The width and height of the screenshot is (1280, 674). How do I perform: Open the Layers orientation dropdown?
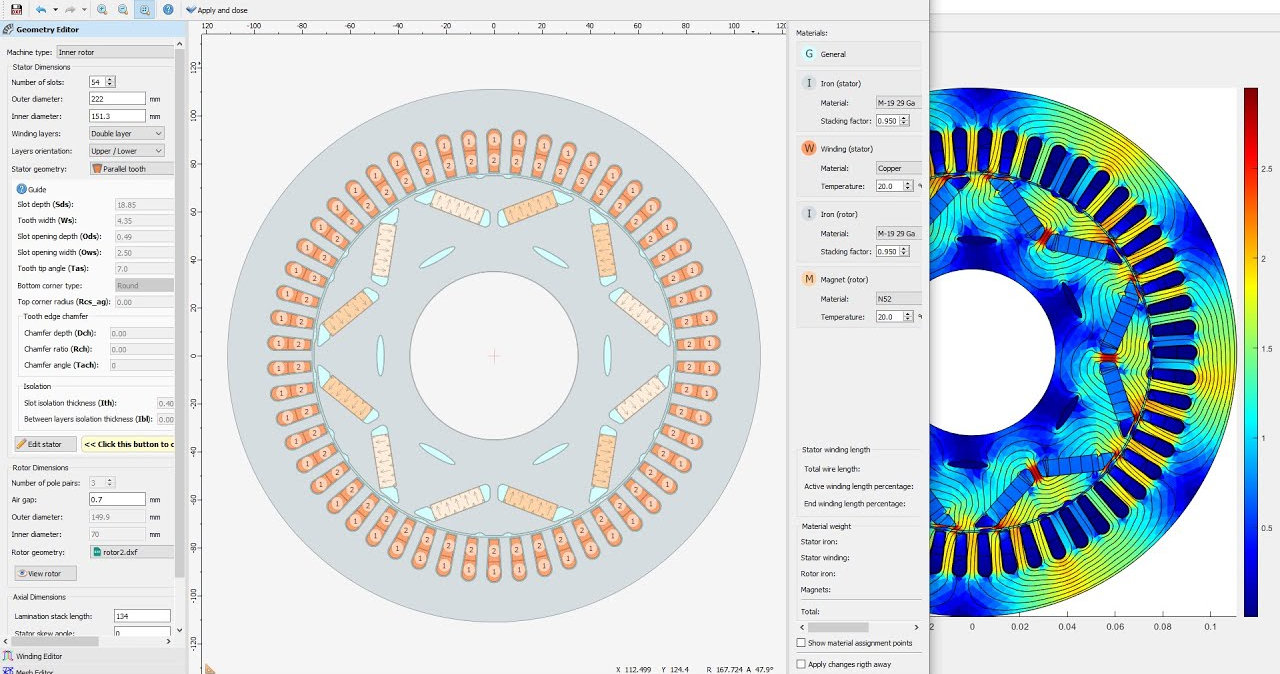tap(126, 151)
